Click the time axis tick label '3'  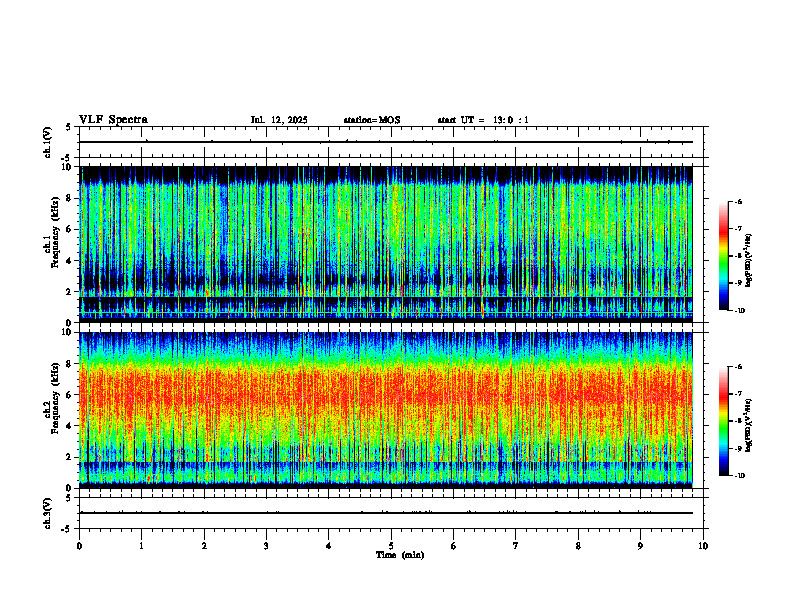click(266, 546)
